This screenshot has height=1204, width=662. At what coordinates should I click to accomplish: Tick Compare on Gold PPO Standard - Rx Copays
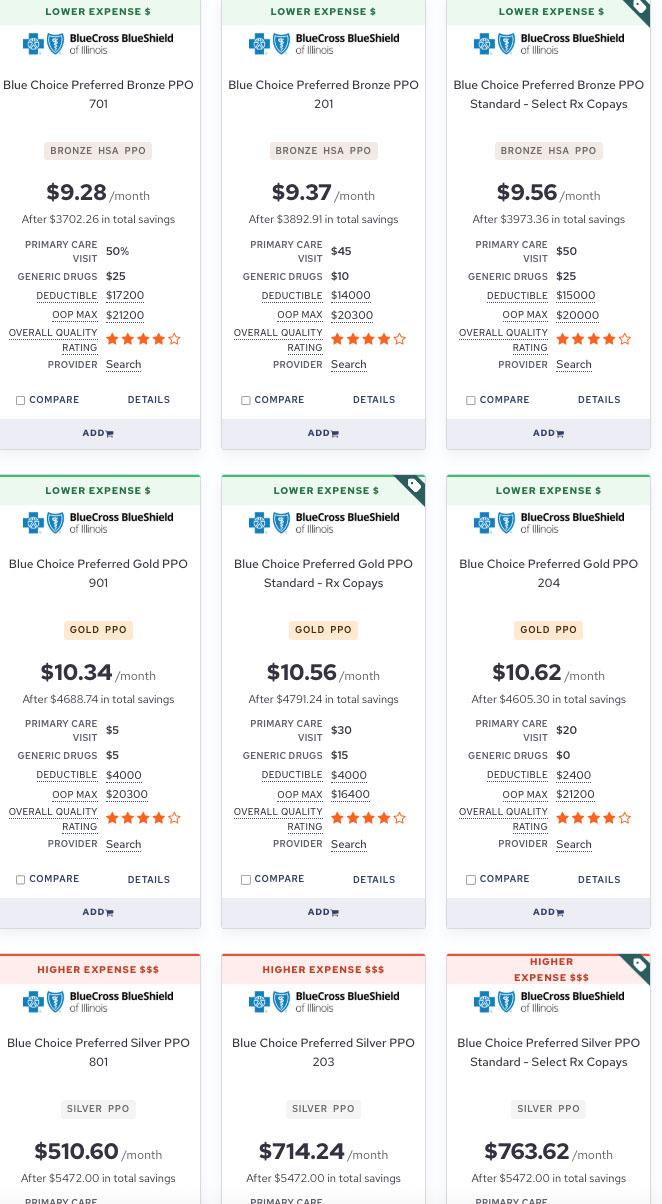pos(246,880)
